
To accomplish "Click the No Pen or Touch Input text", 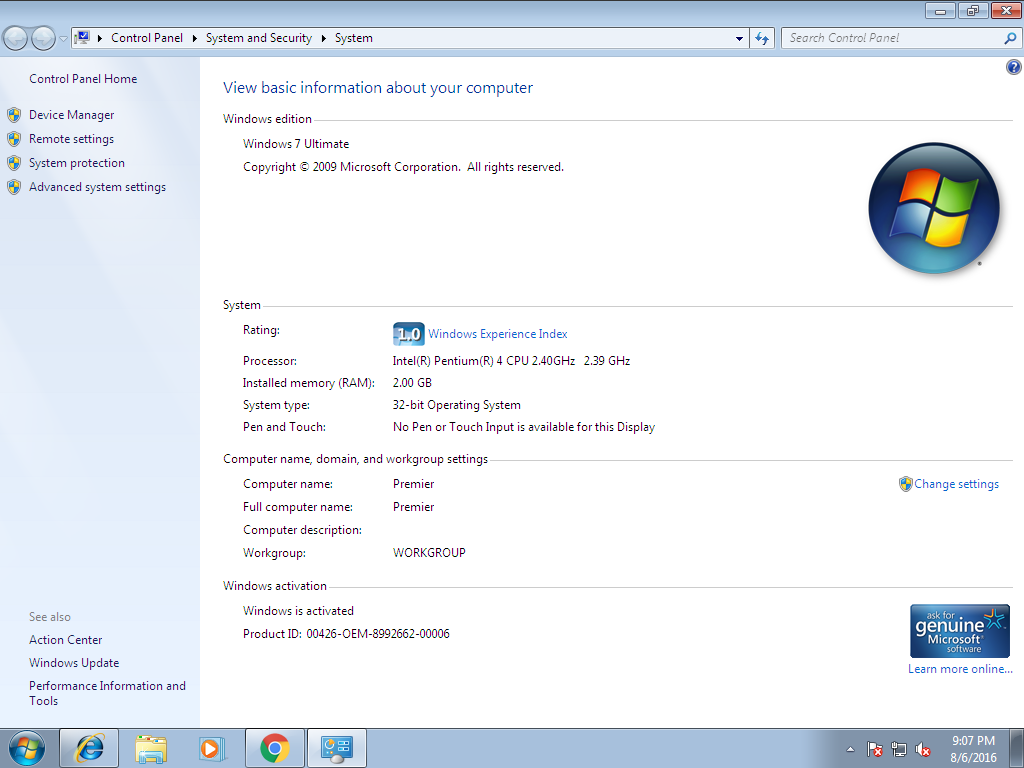I will click(524, 427).
